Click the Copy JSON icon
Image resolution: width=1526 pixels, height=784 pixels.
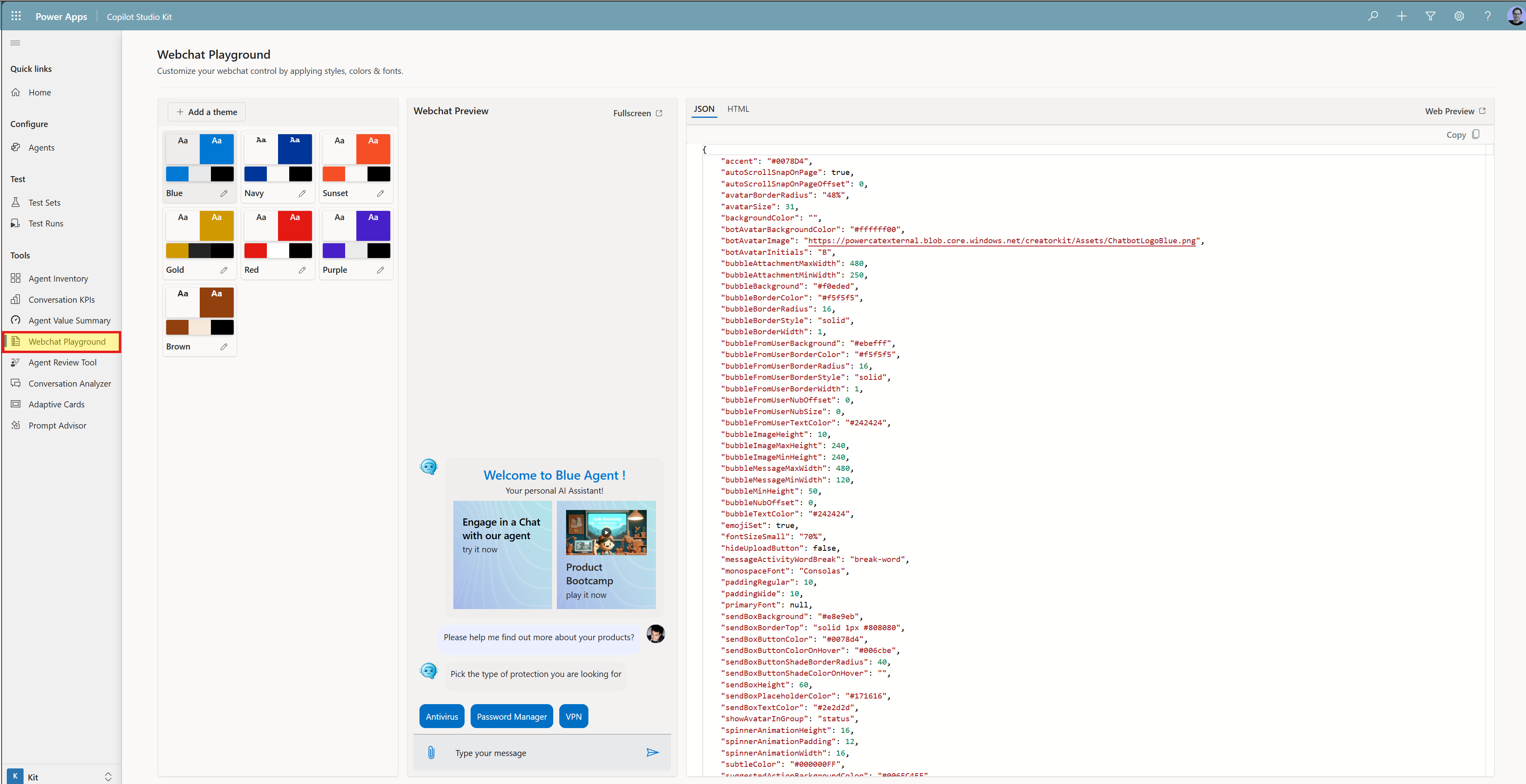1476,135
